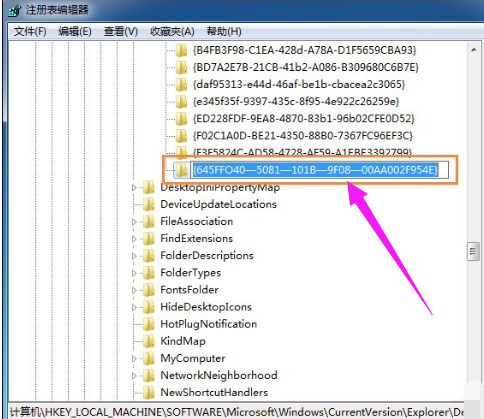Expand the HideDesktopIcons node
This screenshot has height=419, width=484.
pyautogui.click(x=134, y=307)
